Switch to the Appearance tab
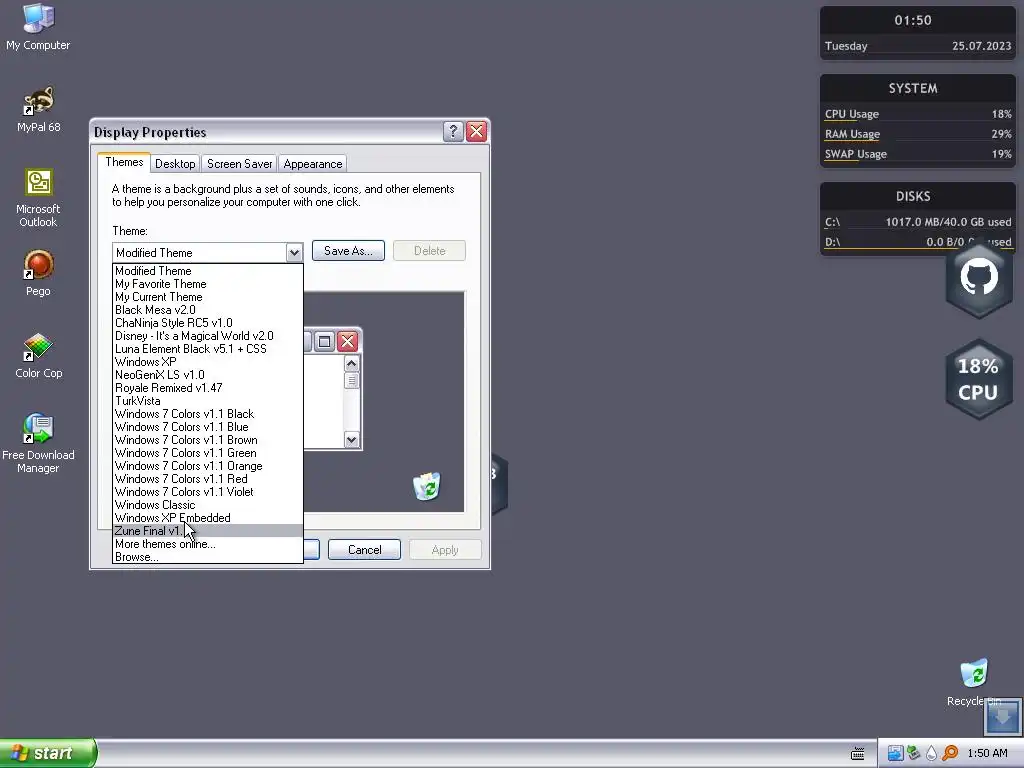 point(313,164)
